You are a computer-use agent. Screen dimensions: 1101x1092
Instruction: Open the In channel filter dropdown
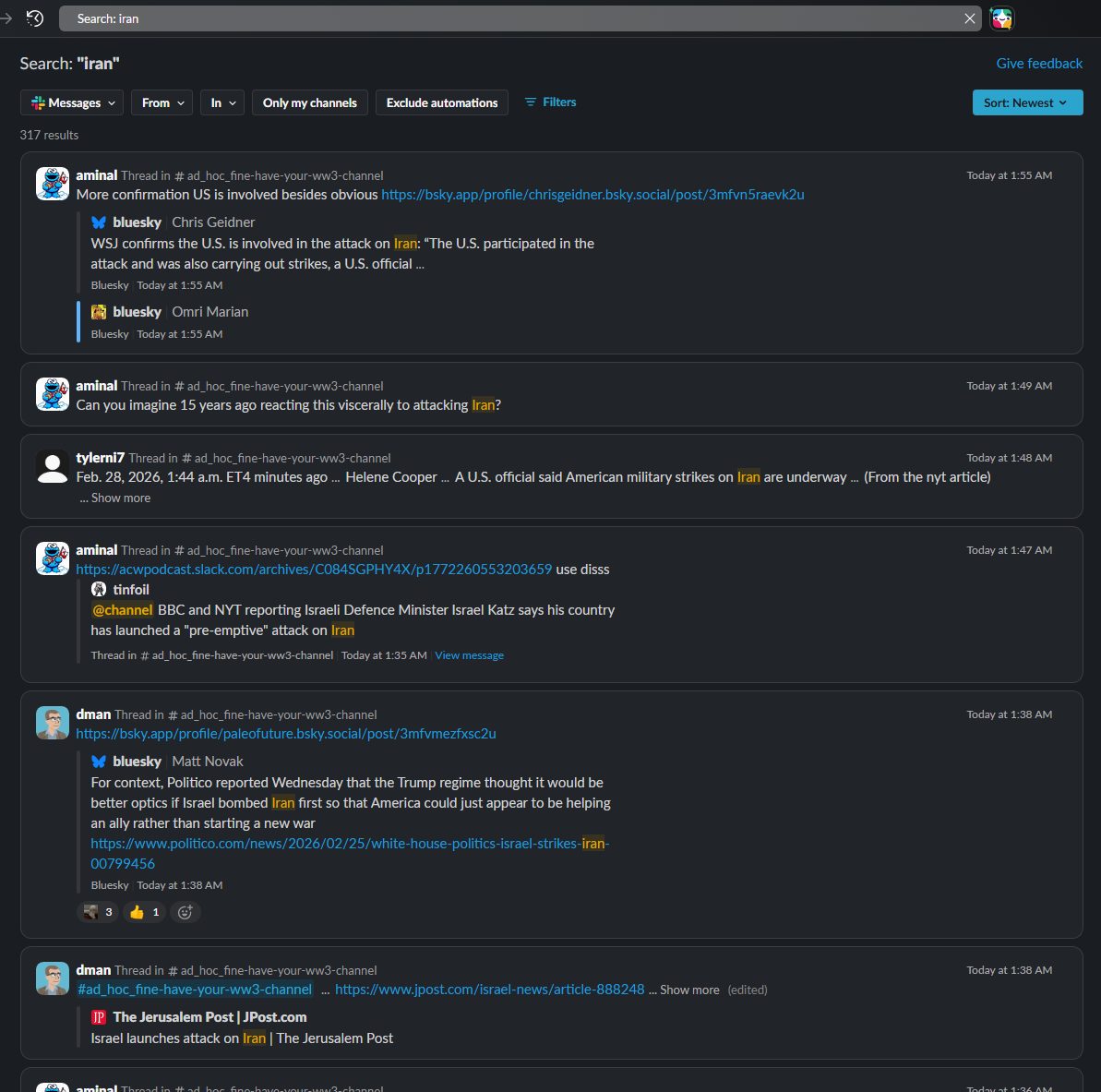coord(222,102)
